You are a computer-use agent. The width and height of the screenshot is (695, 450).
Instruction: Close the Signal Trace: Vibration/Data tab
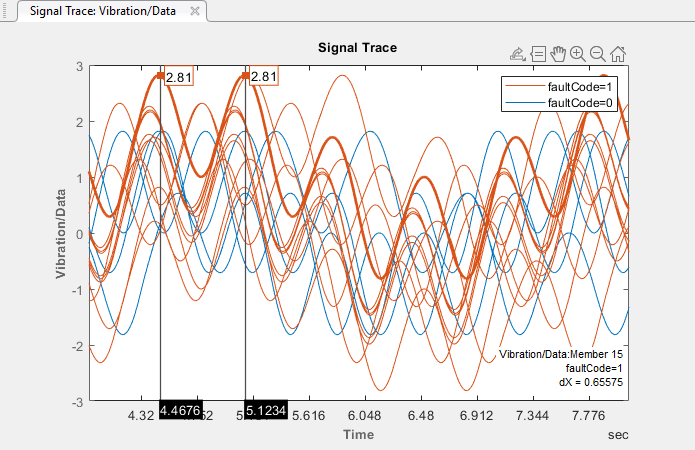click(195, 11)
